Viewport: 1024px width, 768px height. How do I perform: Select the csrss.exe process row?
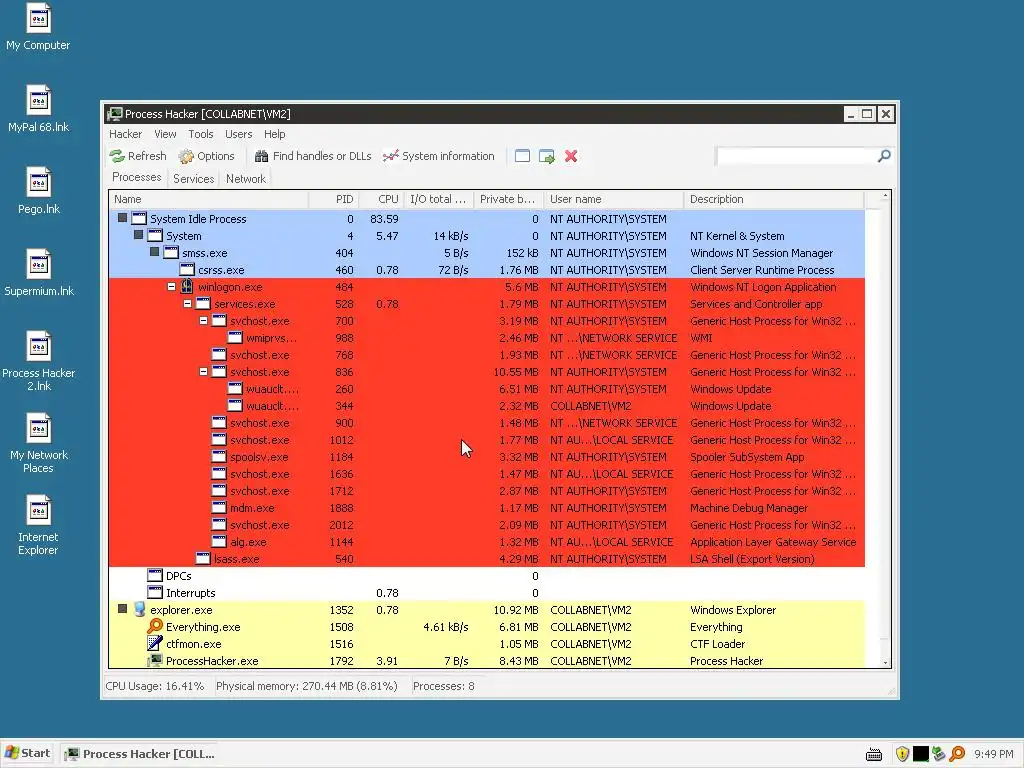[x=487, y=270]
